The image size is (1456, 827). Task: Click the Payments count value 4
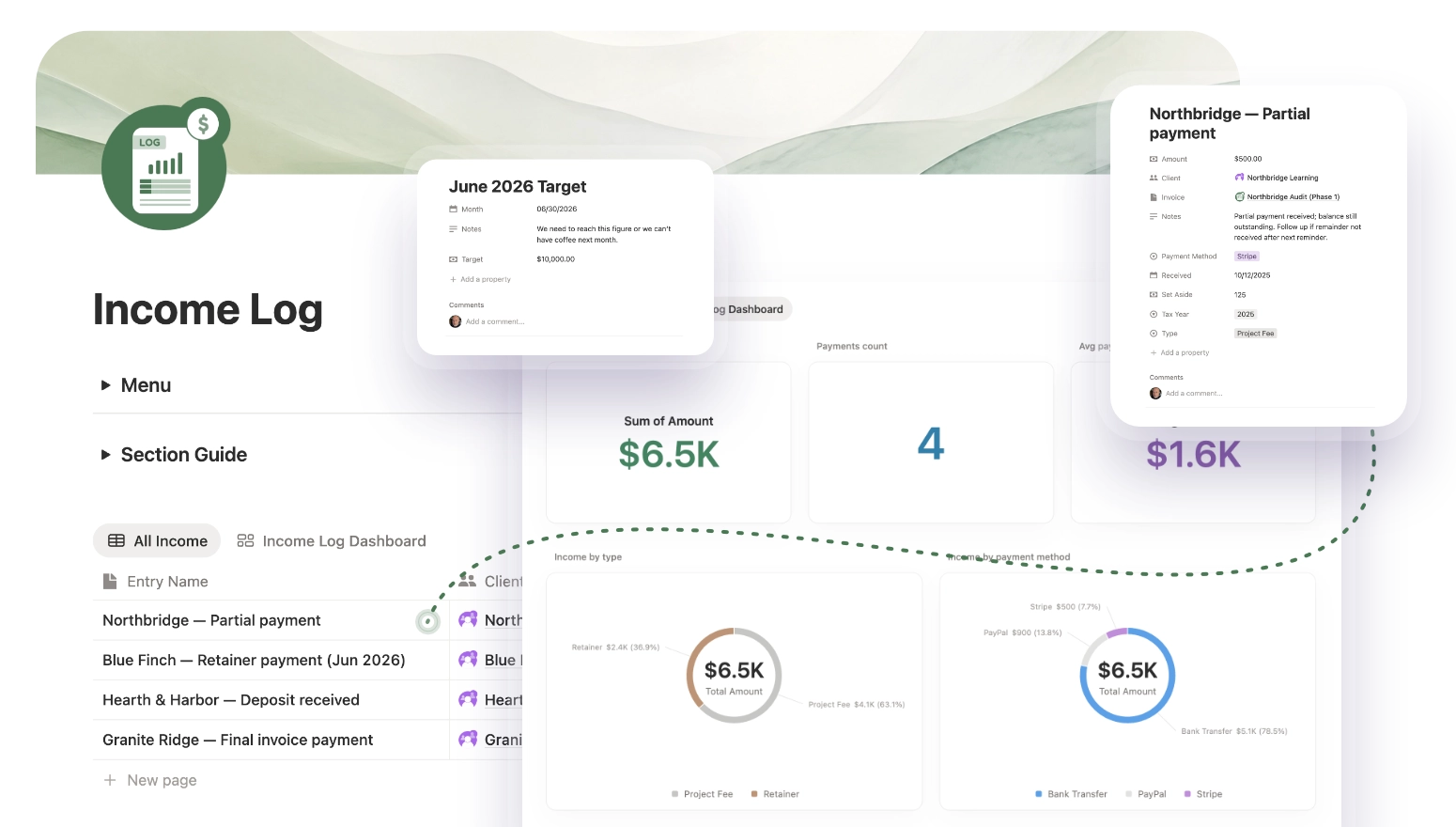pyautogui.click(x=931, y=444)
